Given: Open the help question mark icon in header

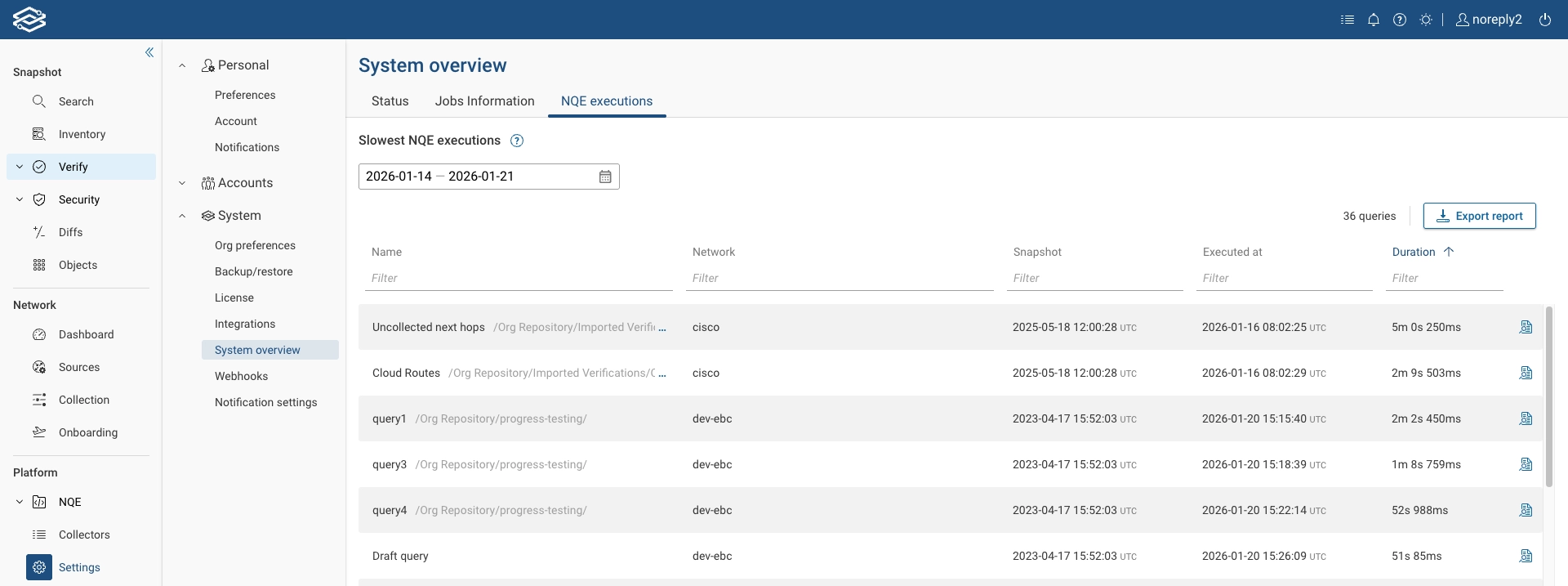Looking at the screenshot, I should (1400, 20).
